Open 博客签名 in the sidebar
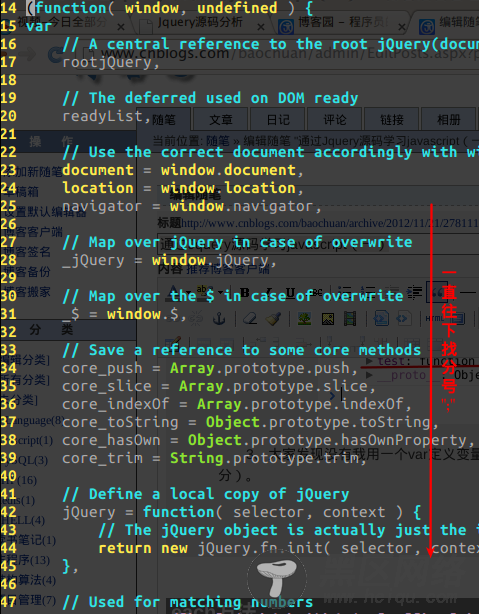 tap(27, 251)
